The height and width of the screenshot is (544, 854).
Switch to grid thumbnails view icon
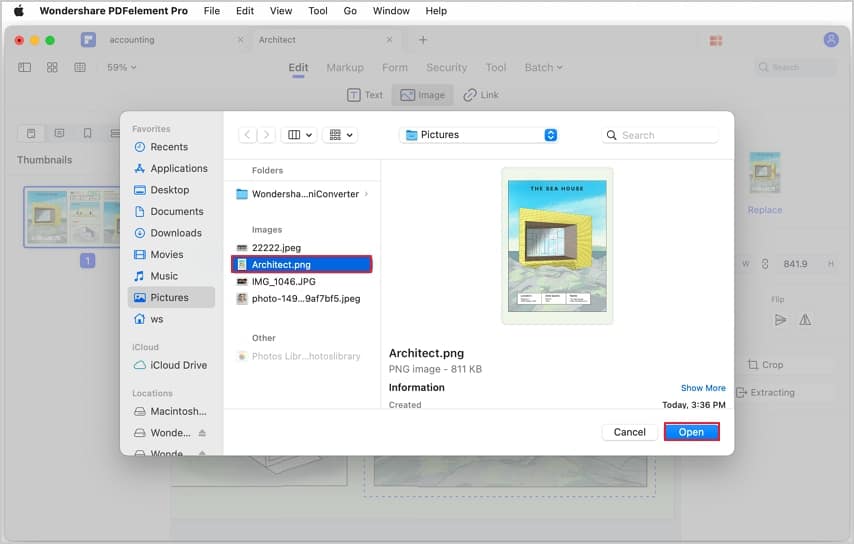(x=52, y=68)
